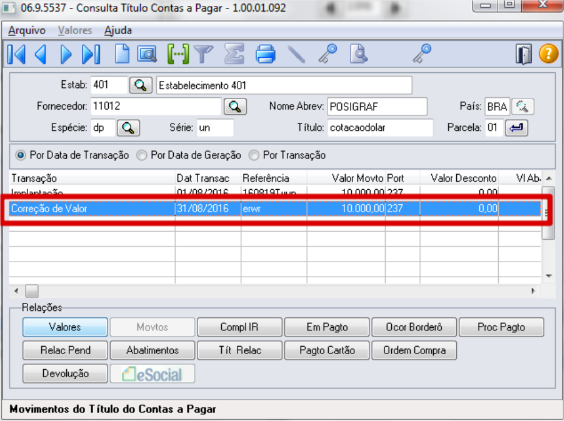Open the funnel filter icon
Viewport: 564px width, 421px height.
coord(203,54)
